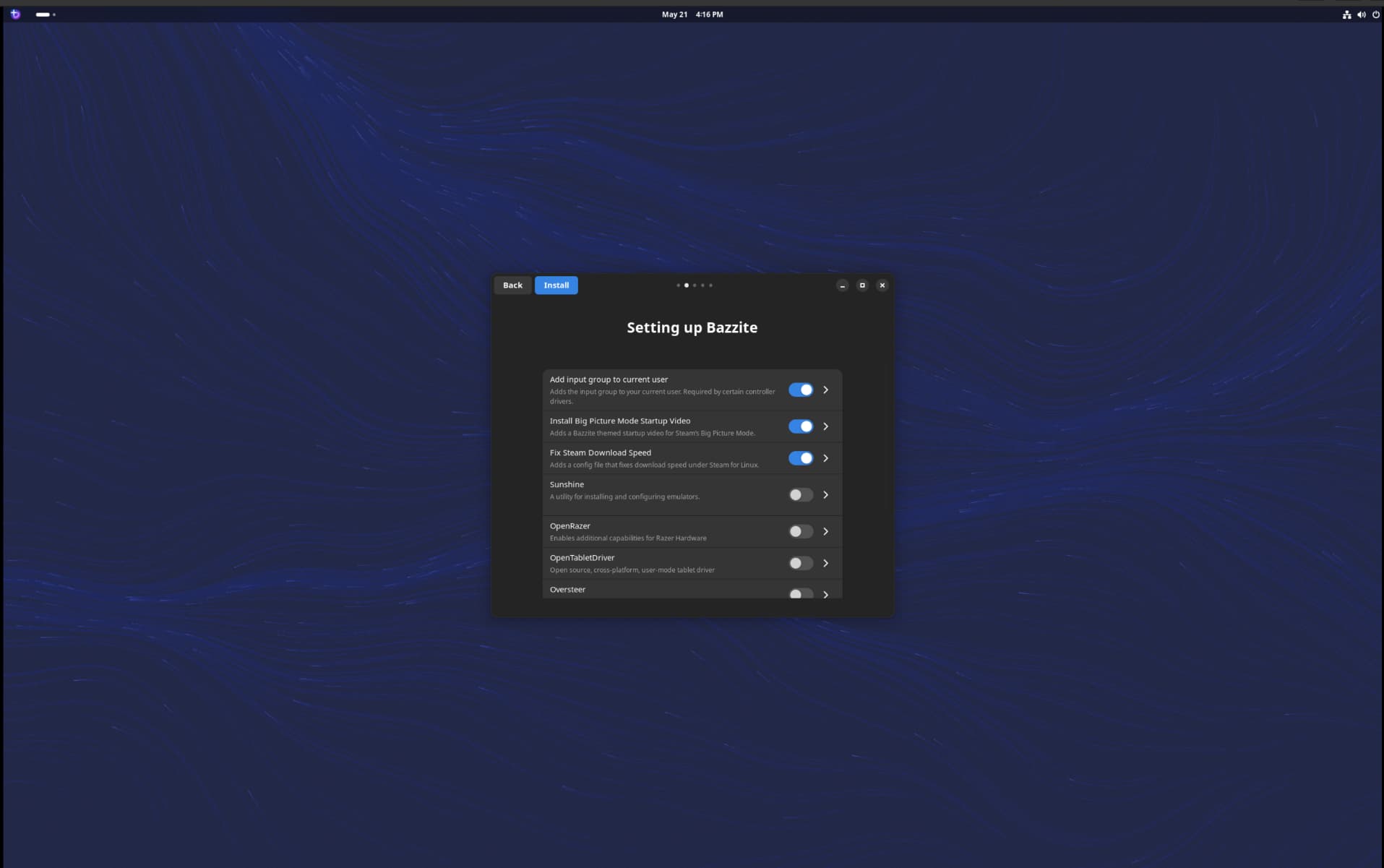
Task: Expand the OpenRazer row chevron
Action: coord(825,531)
